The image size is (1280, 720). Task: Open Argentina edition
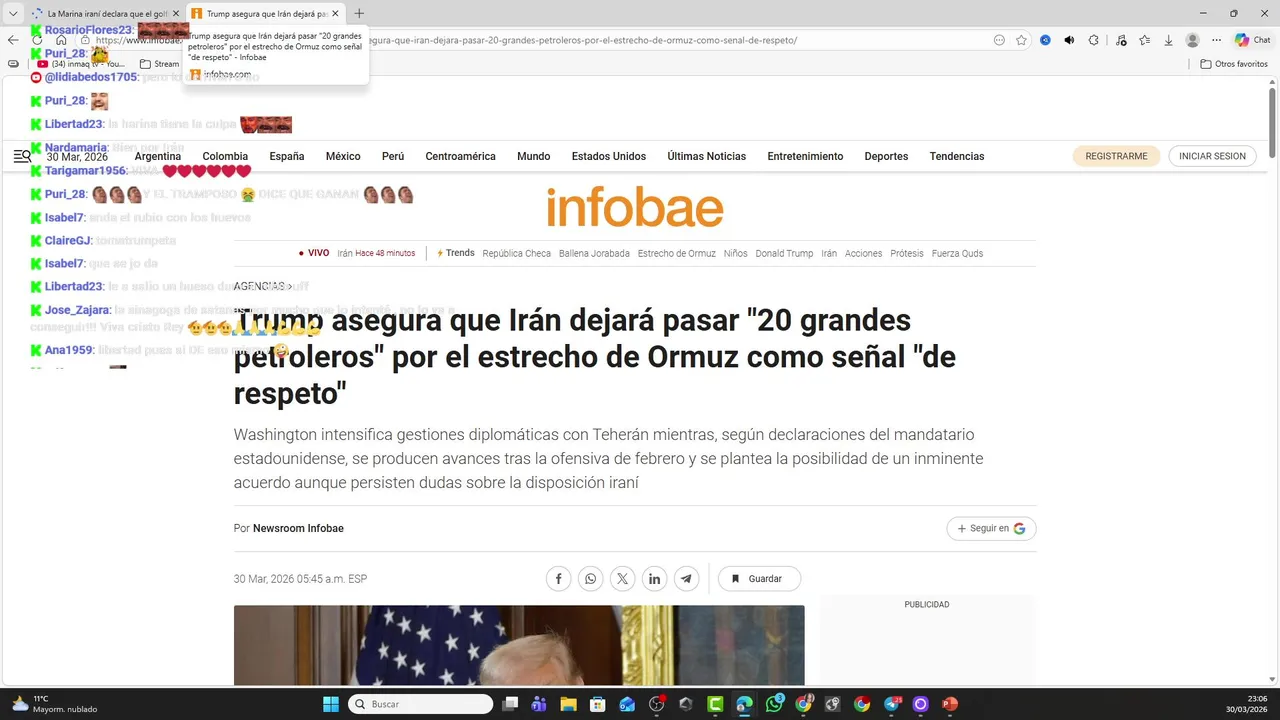coord(158,156)
